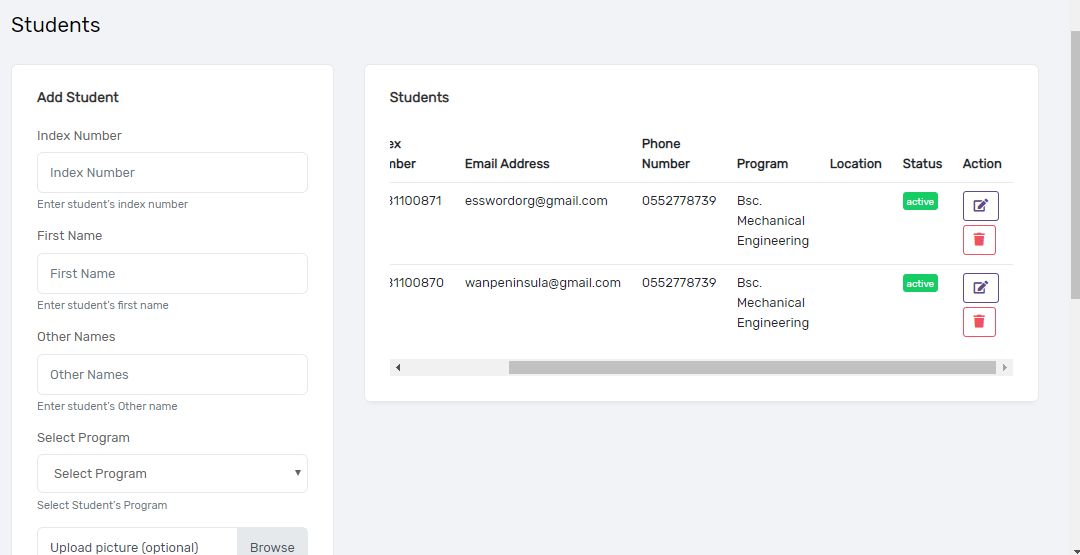Viewport: 1080px width, 555px height.
Task: Click the Other Names input field
Action: pyautogui.click(x=172, y=375)
